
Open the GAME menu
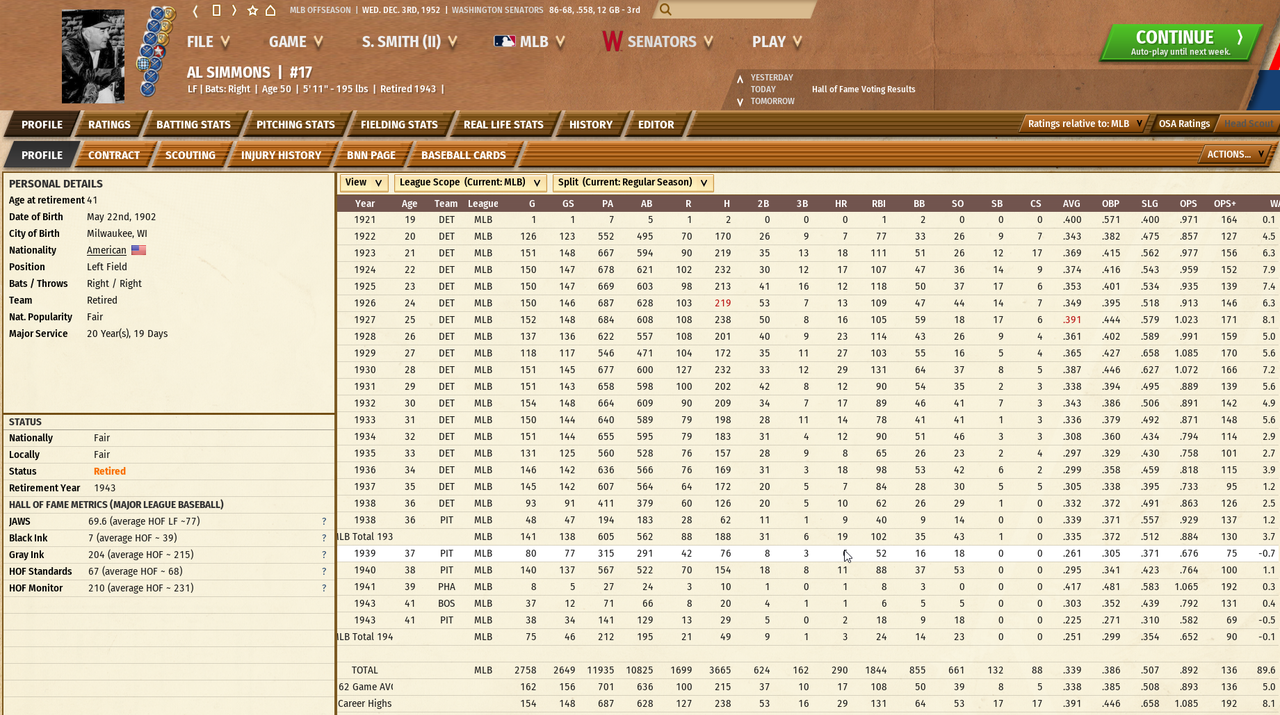(296, 42)
